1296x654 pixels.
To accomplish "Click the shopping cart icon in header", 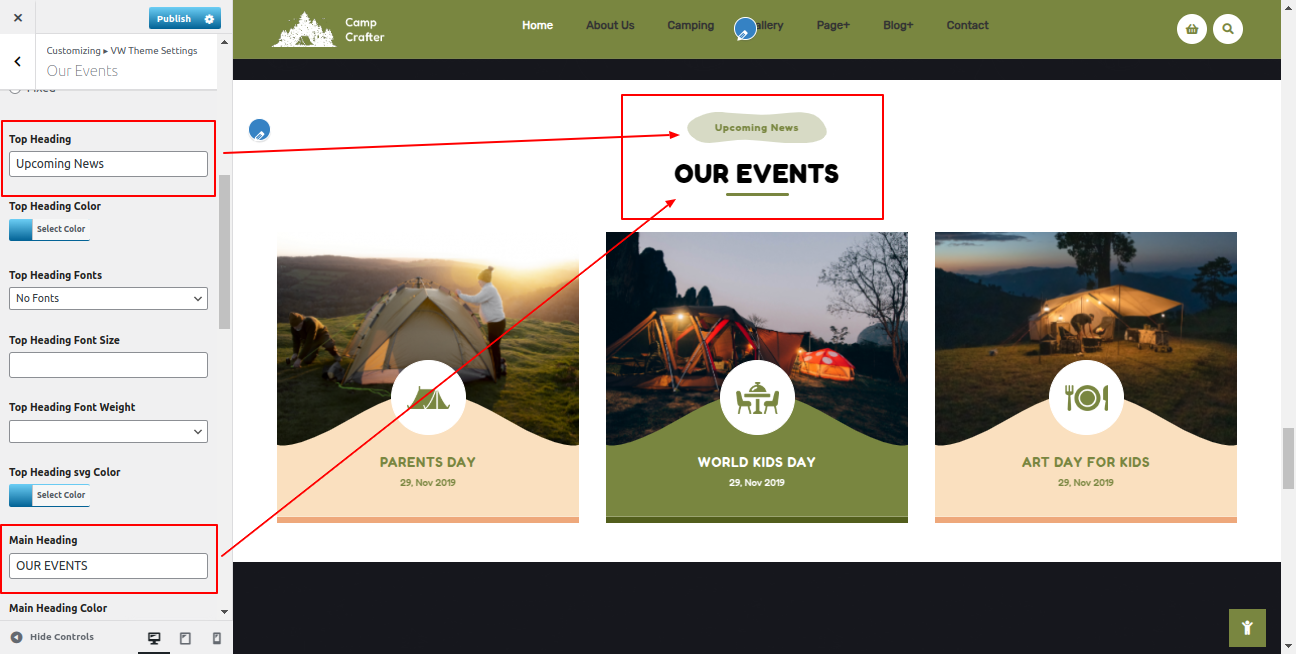I will tap(1191, 29).
